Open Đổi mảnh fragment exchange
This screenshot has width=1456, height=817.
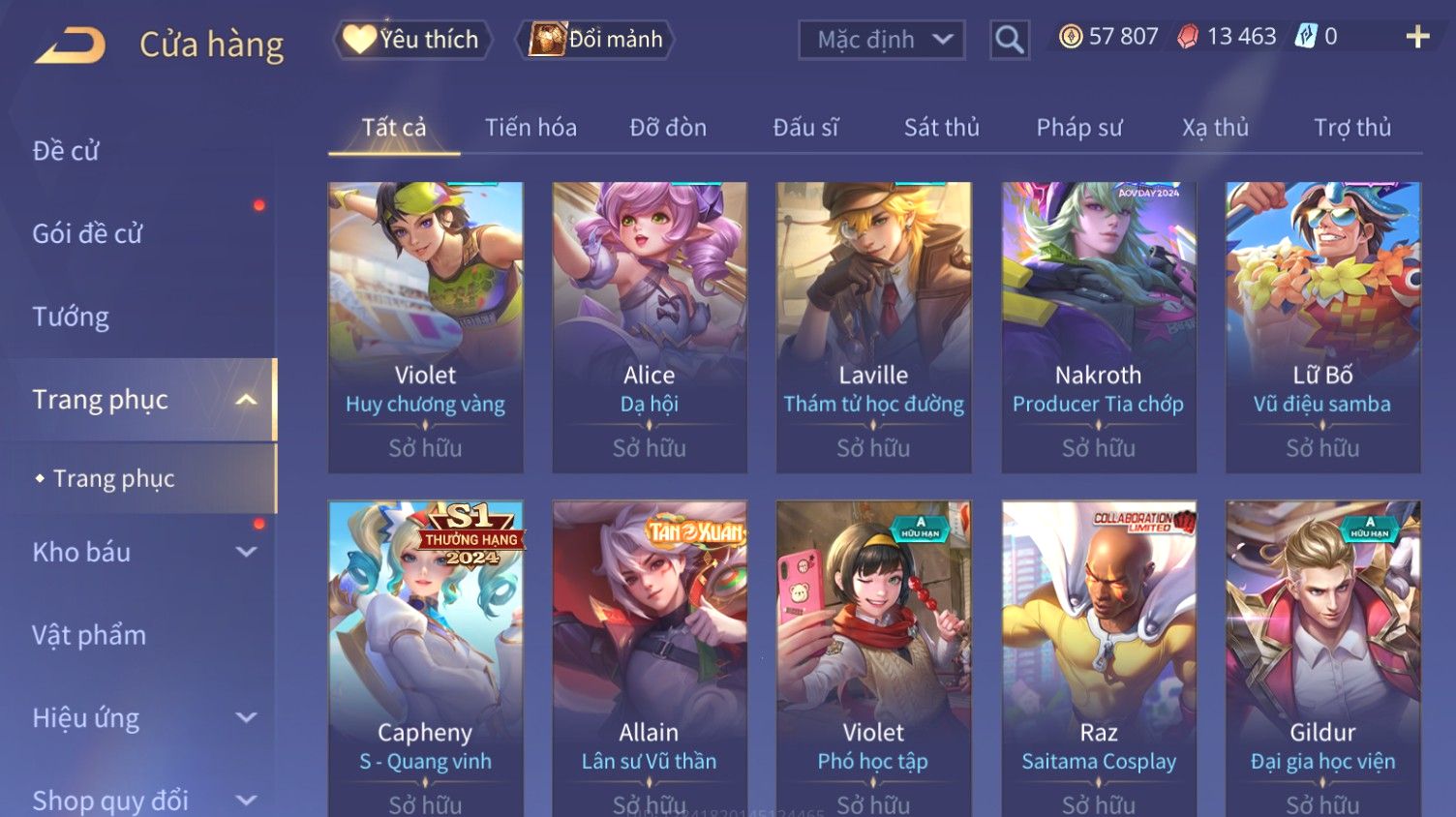click(594, 40)
